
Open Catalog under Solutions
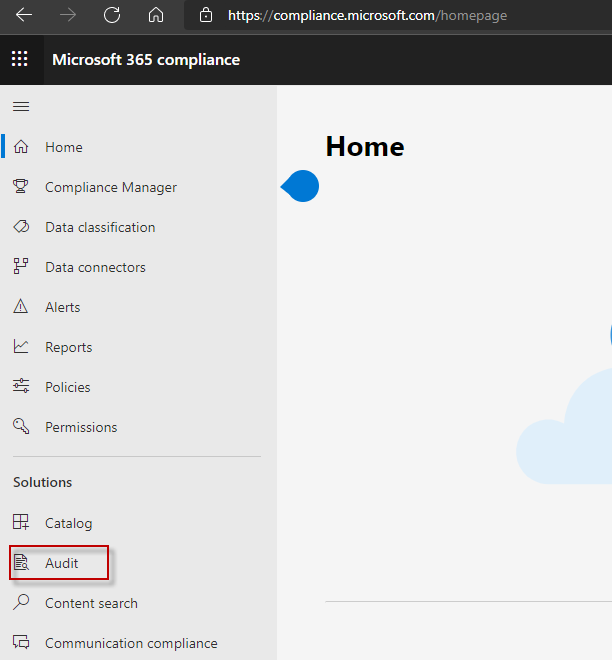[x=69, y=523]
